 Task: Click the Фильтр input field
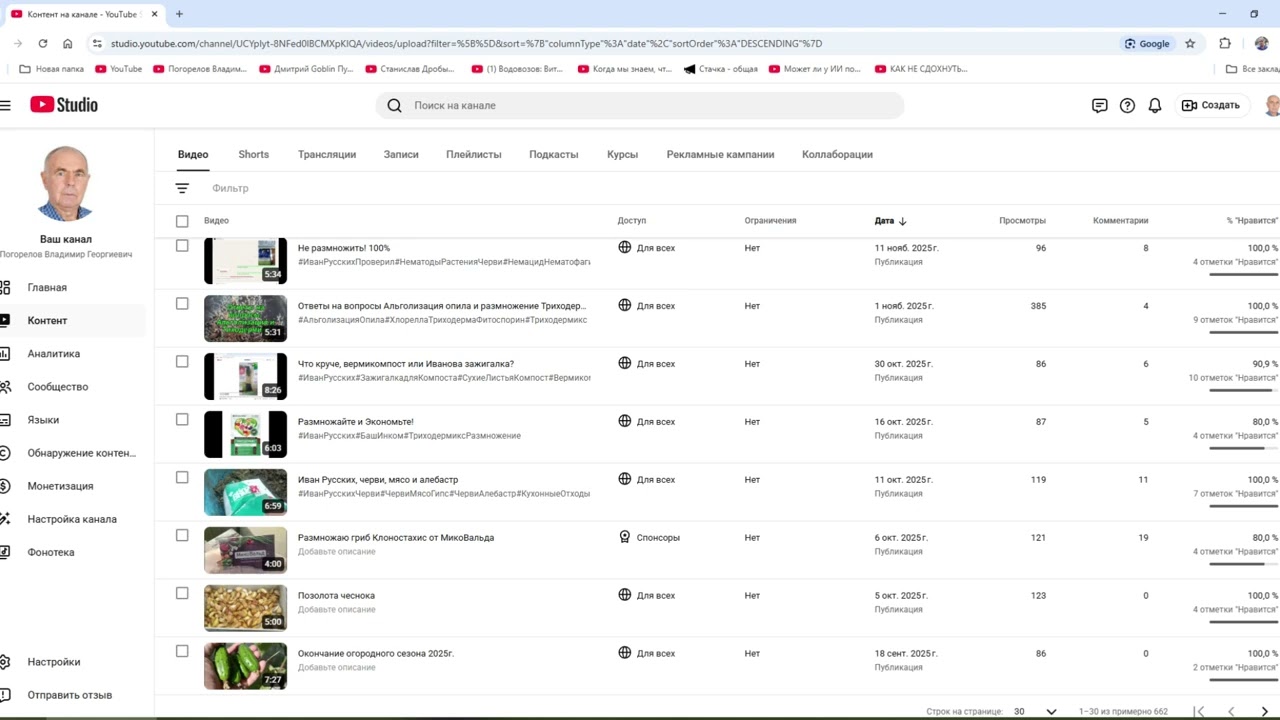pyautogui.click(x=230, y=188)
